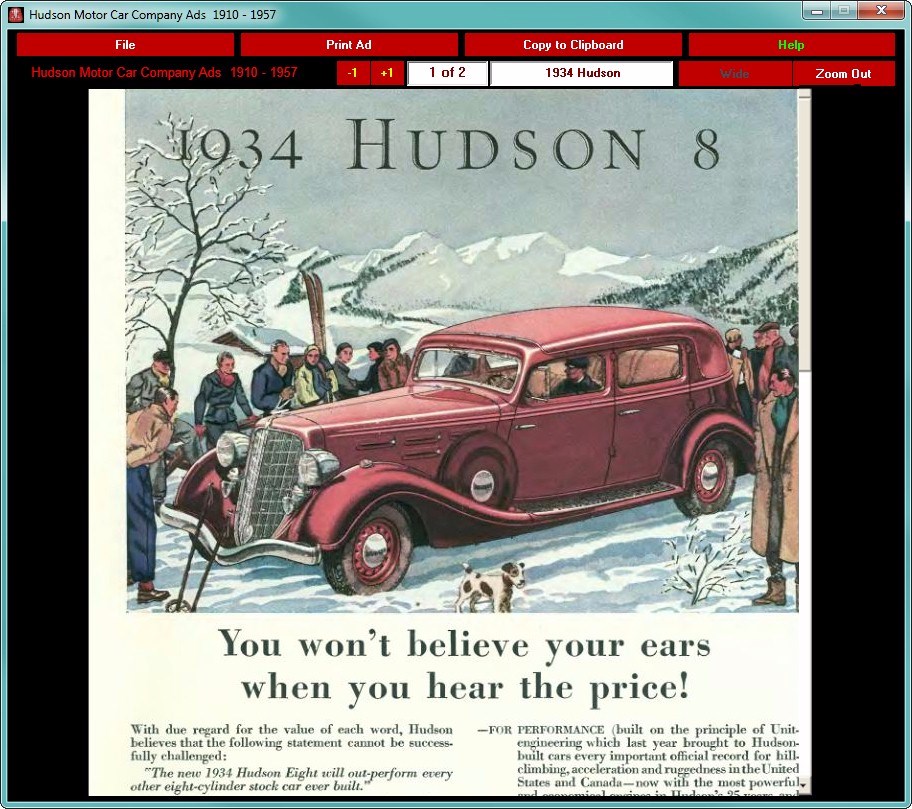Image resolution: width=912 pixels, height=809 pixels.
Task: Open the File menu
Action: pos(125,45)
